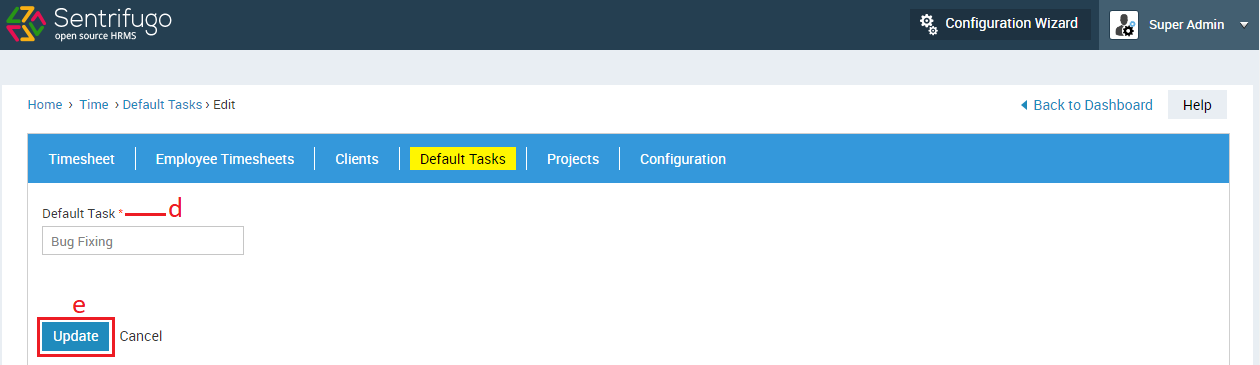Click the Back to Dashboard arrow icon
The image size is (1260, 365).
[x=1023, y=105]
